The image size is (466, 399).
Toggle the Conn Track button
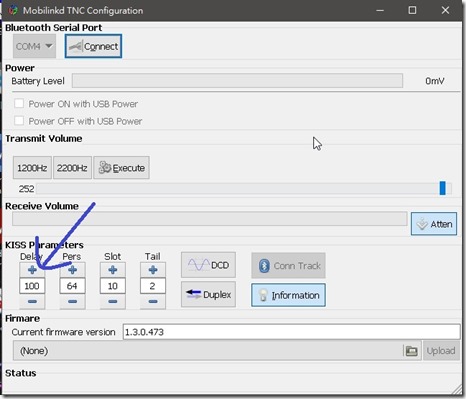click(x=288, y=266)
